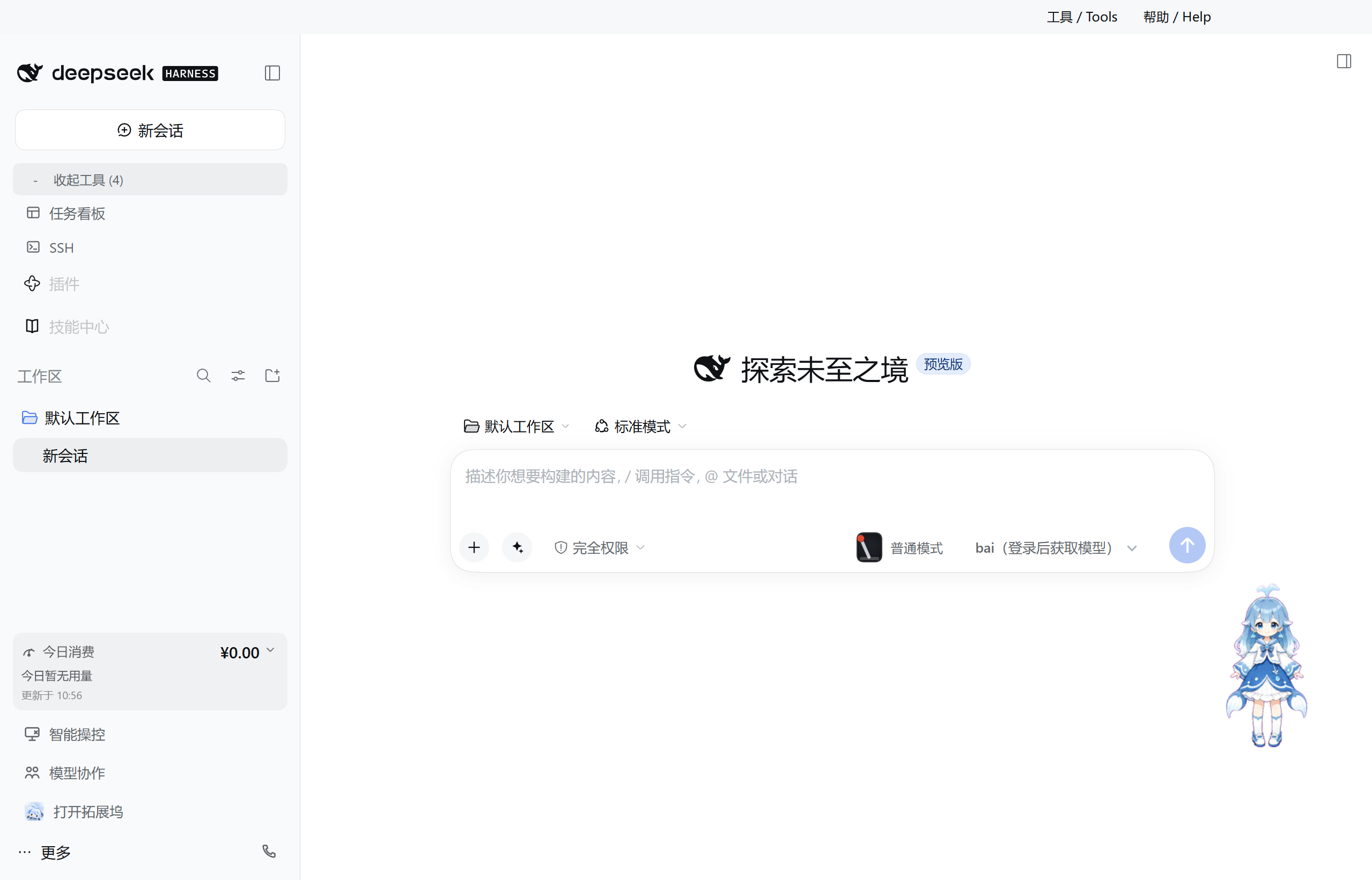This screenshot has width=1372, height=880.
Task: Open workspace filter settings icon
Action: 238,376
